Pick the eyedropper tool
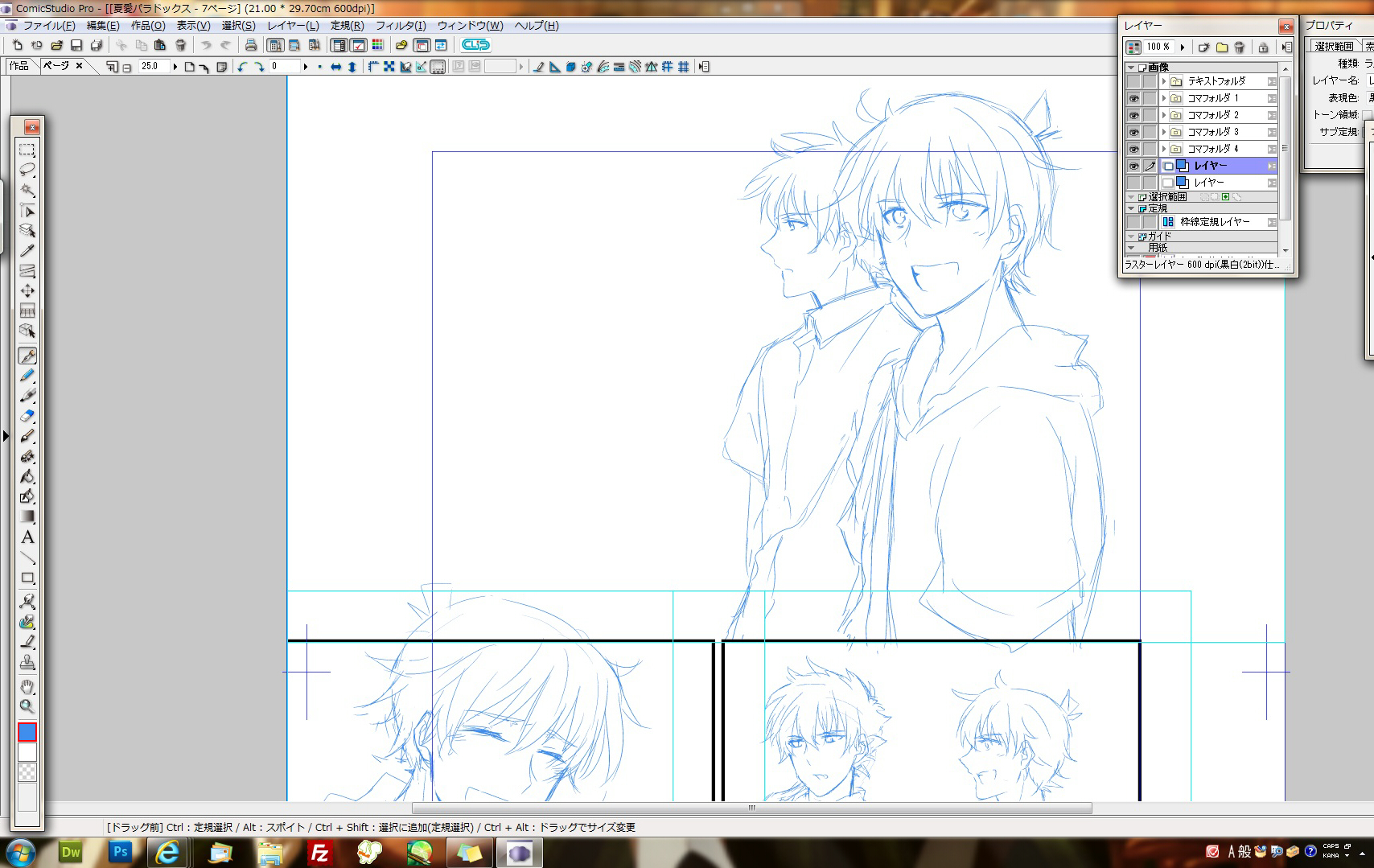1374x868 pixels. click(x=27, y=250)
